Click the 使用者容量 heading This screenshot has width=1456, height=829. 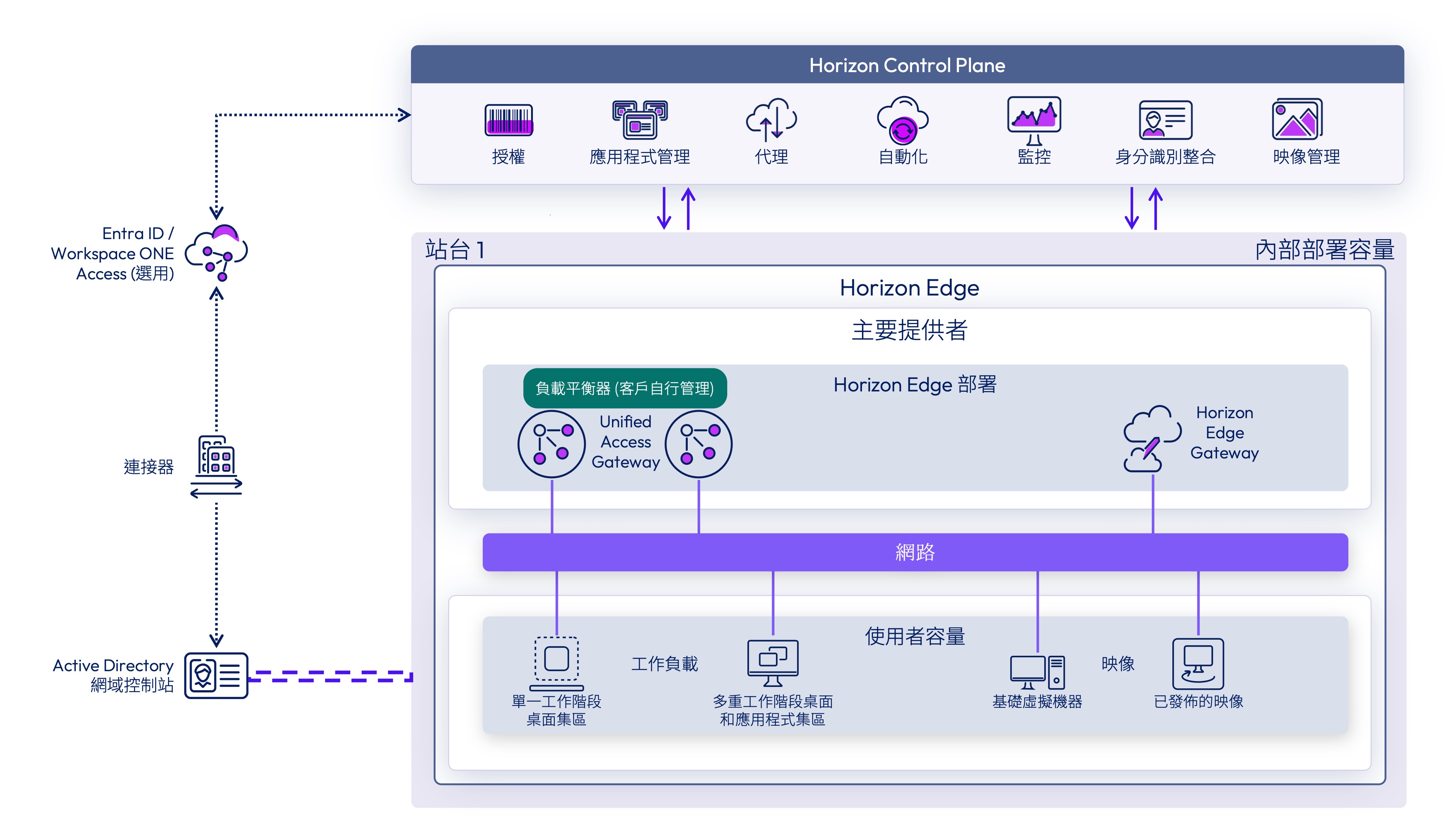coord(915,636)
